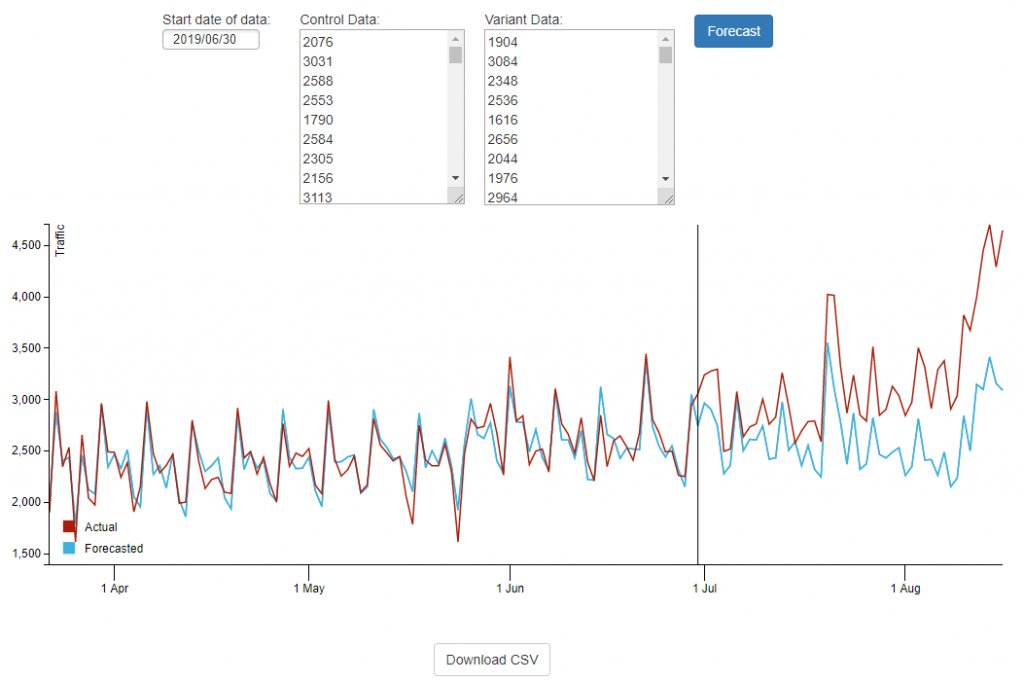This screenshot has width=1024, height=682.
Task: Click the blue Forecast button
Action: (733, 31)
